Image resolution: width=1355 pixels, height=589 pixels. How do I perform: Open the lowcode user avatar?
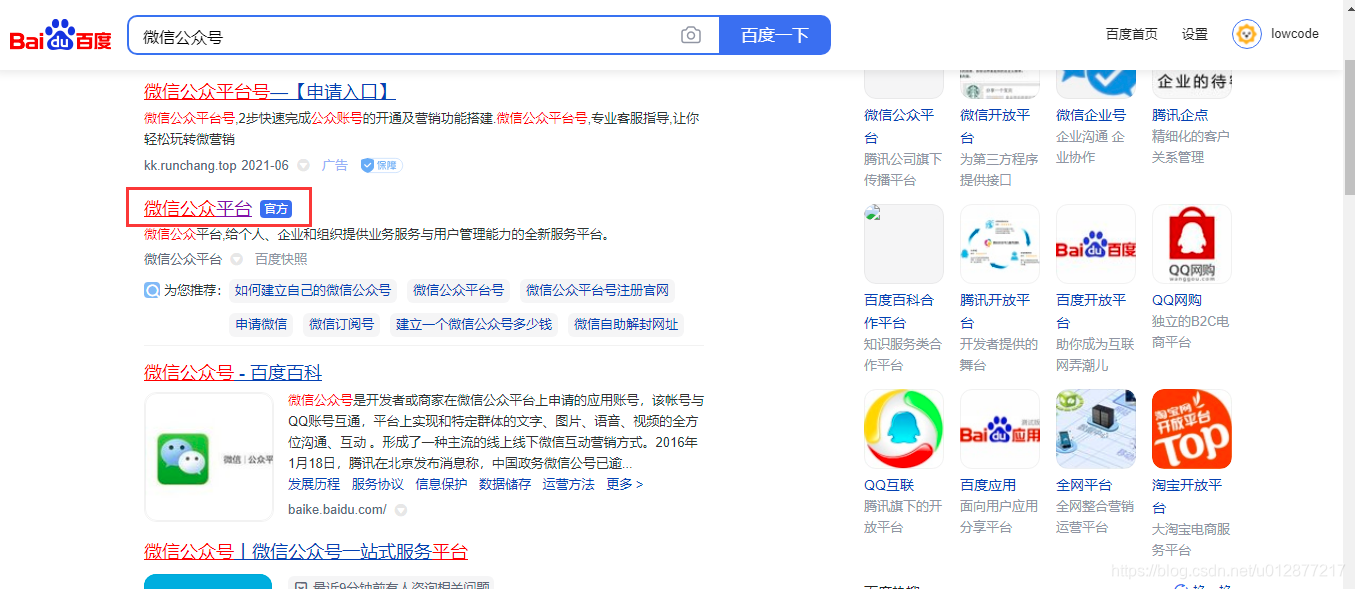(x=1246, y=33)
